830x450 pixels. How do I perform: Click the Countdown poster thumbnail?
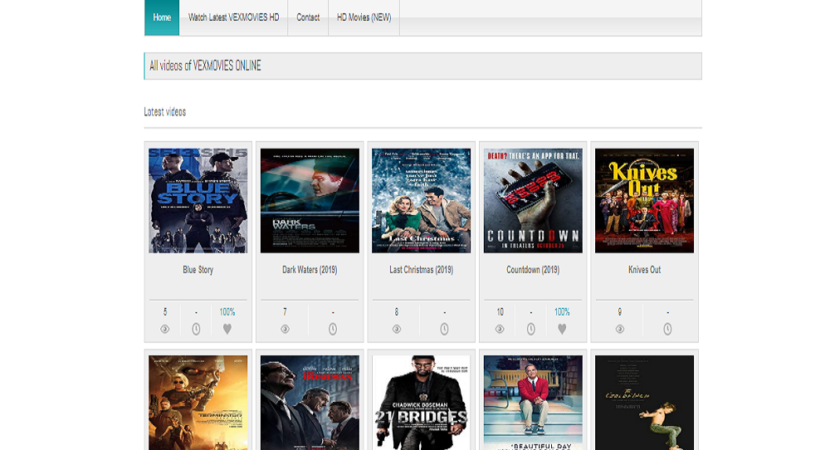pyautogui.click(x=533, y=201)
